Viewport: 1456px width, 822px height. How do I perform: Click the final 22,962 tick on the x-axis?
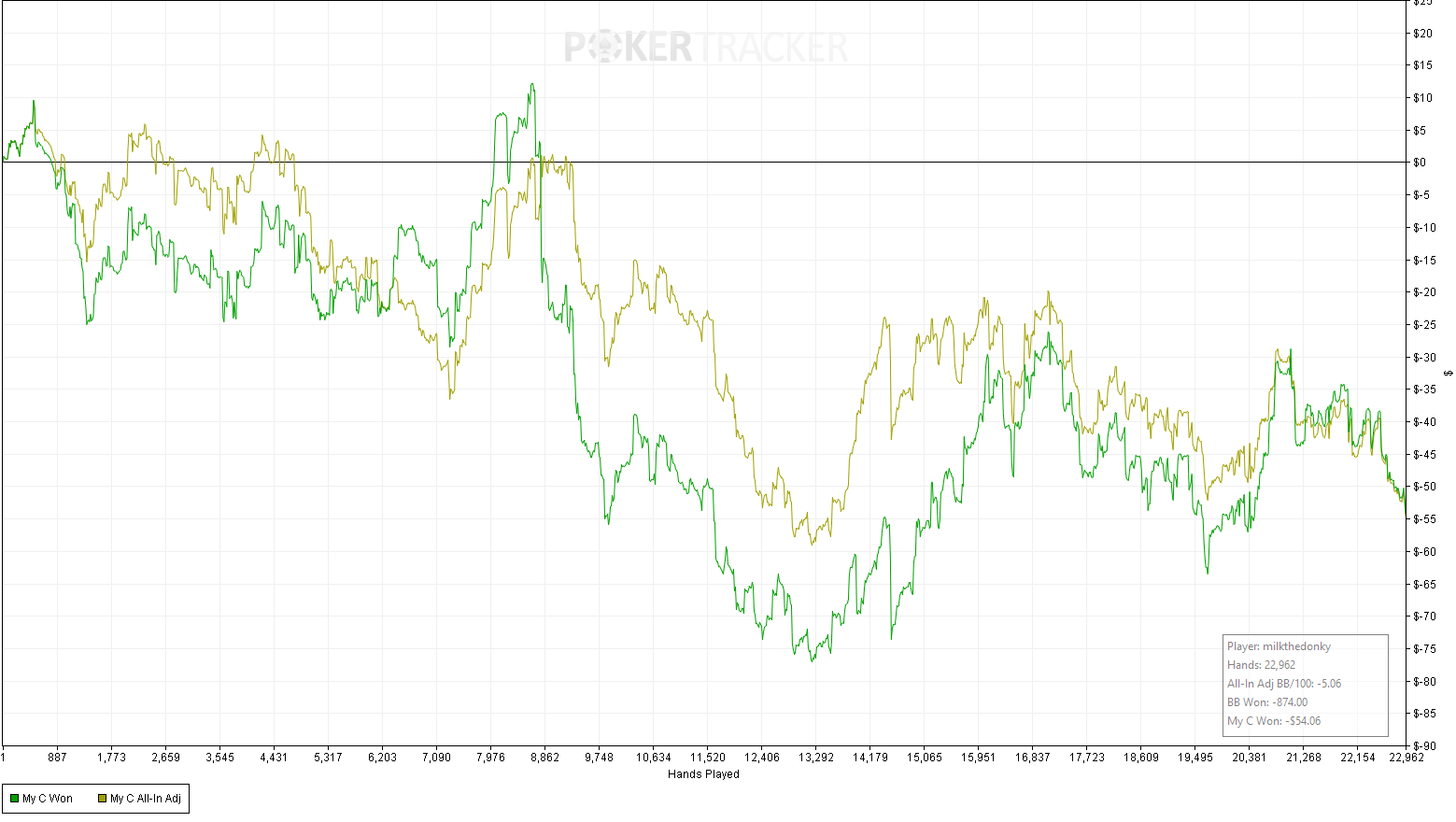click(x=1407, y=758)
